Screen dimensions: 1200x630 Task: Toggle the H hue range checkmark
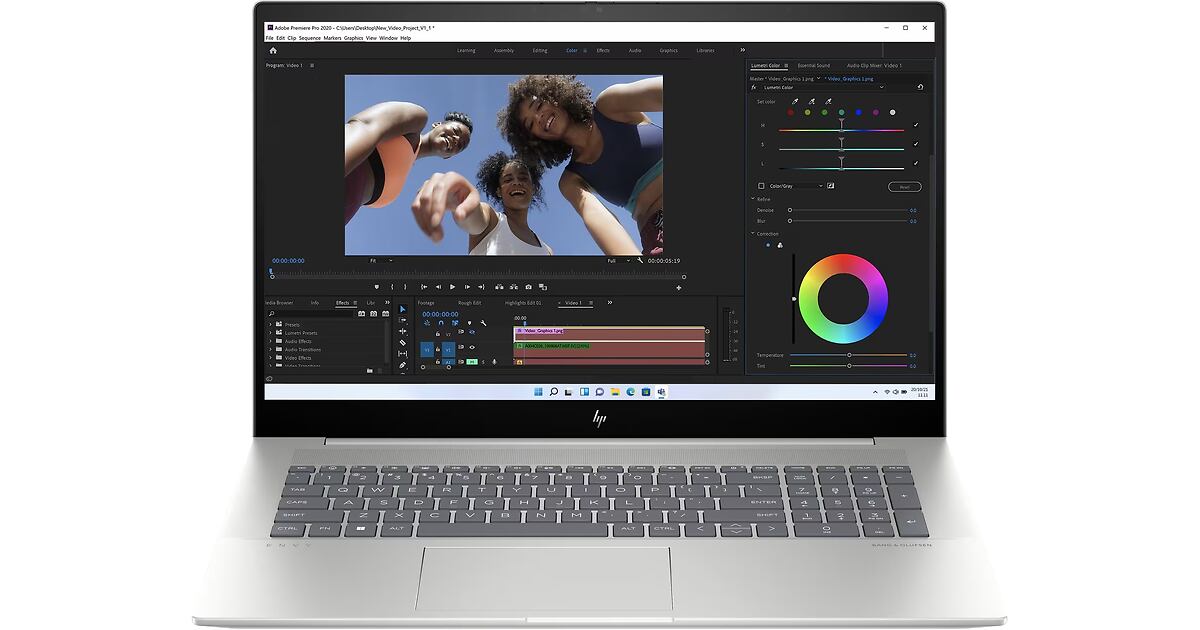click(x=916, y=125)
